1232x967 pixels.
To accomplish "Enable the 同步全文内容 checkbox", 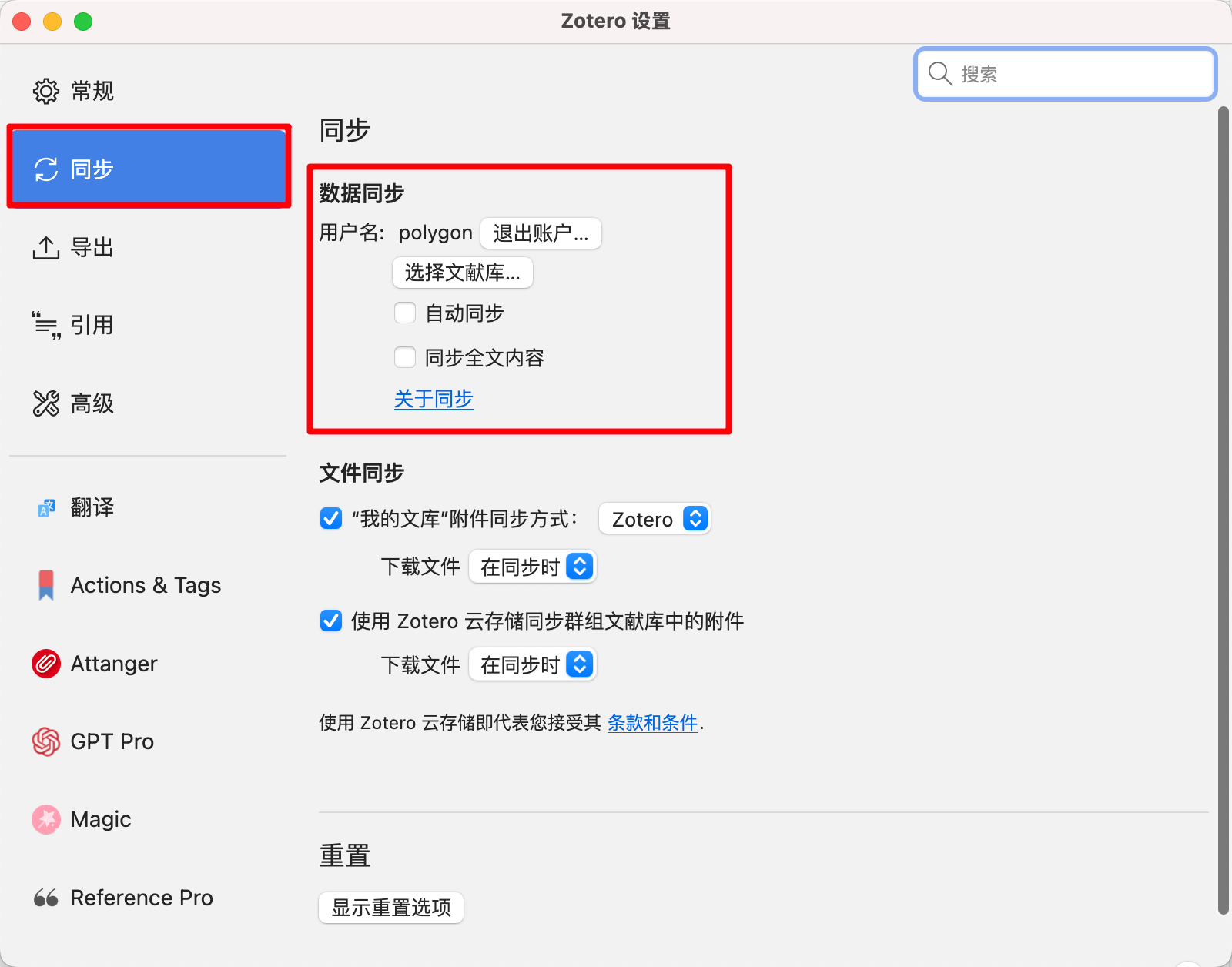I will pyautogui.click(x=405, y=358).
